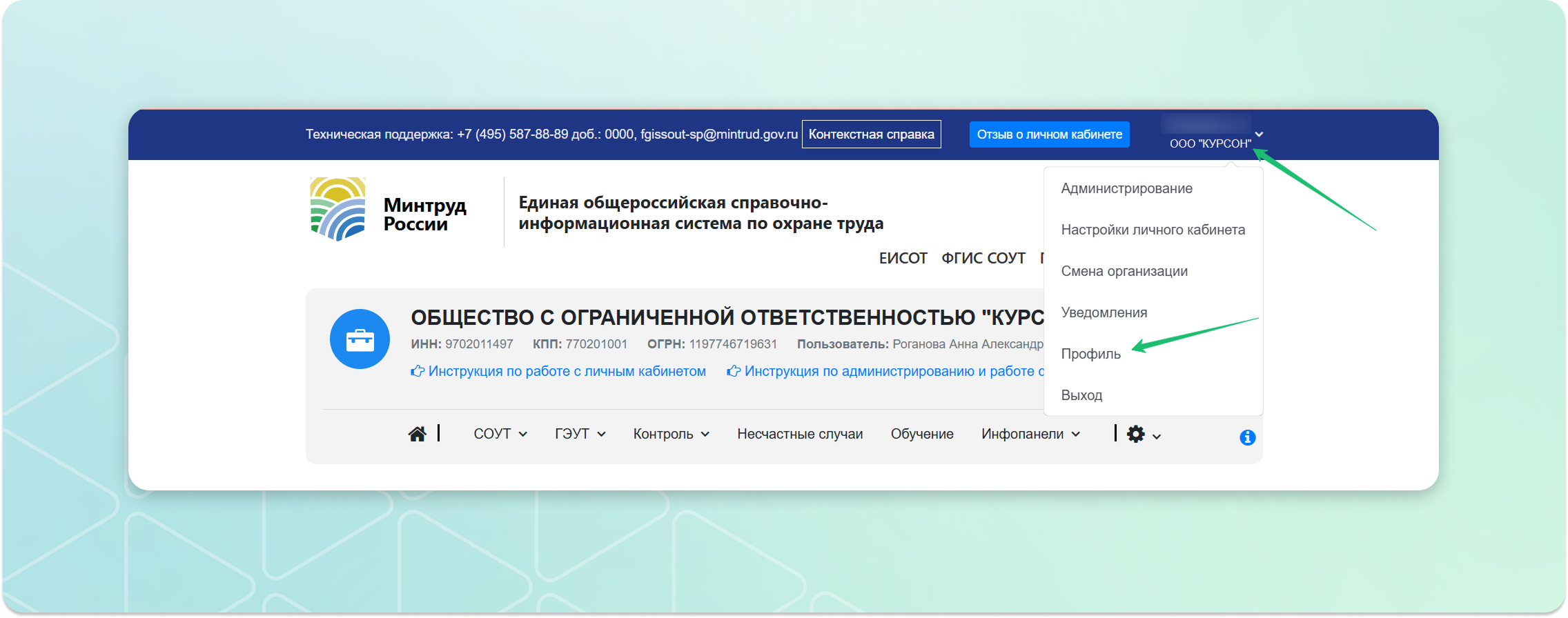Viewport: 1568px width, 618px height.
Task: Click Отзыв о личном кабинете button
Action: (x=1049, y=134)
